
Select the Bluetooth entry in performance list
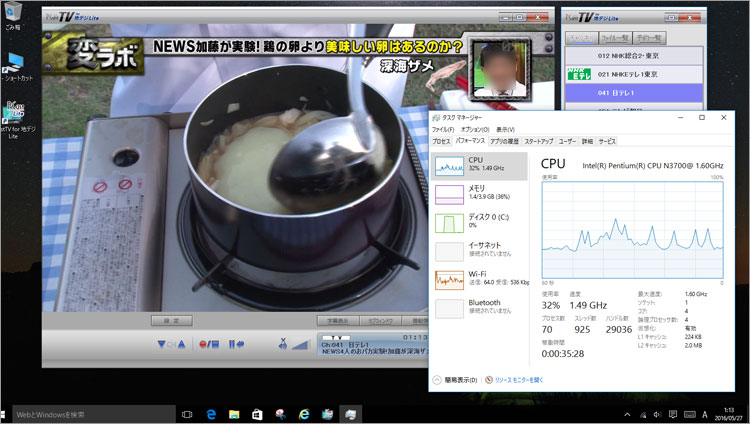click(479, 309)
